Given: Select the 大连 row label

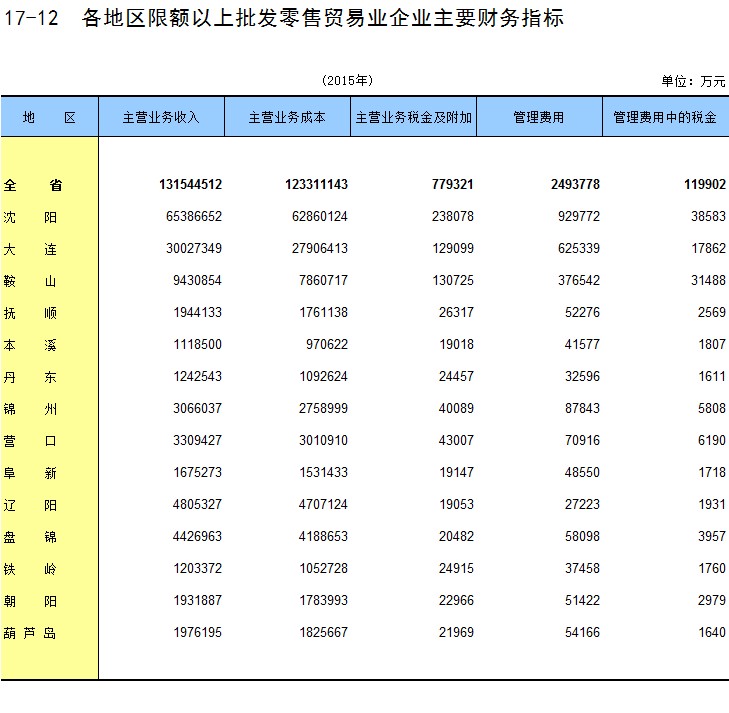Looking at the screenshot, I should click(x=32, y=249).
